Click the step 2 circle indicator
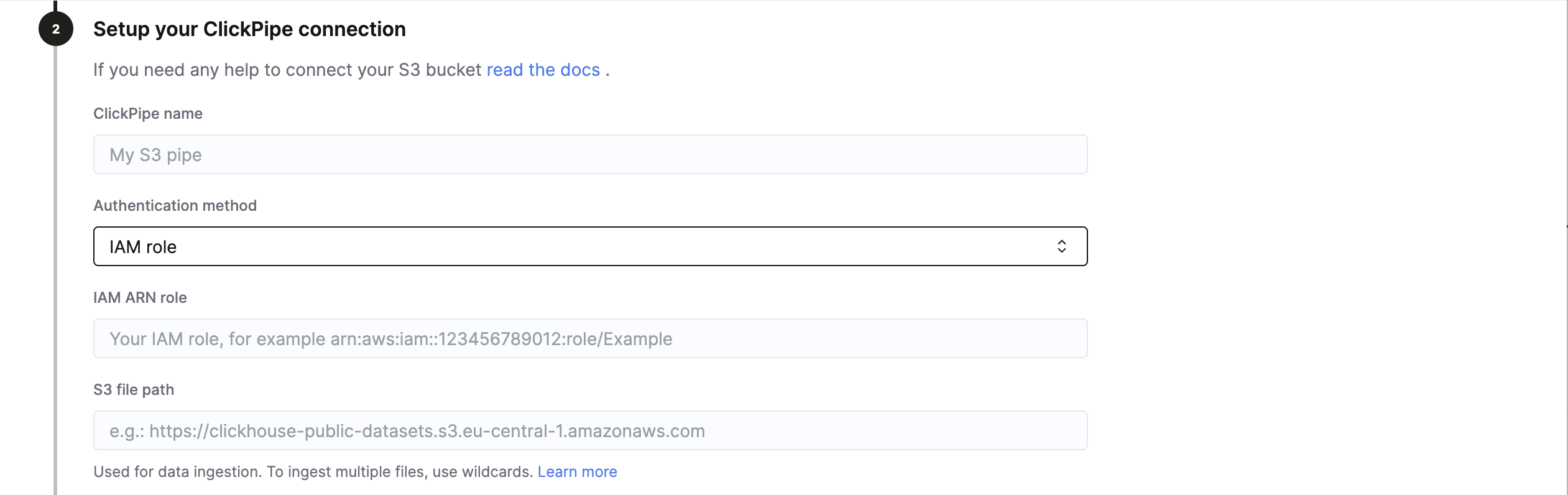1568x495 pixels. click(56, 29)
